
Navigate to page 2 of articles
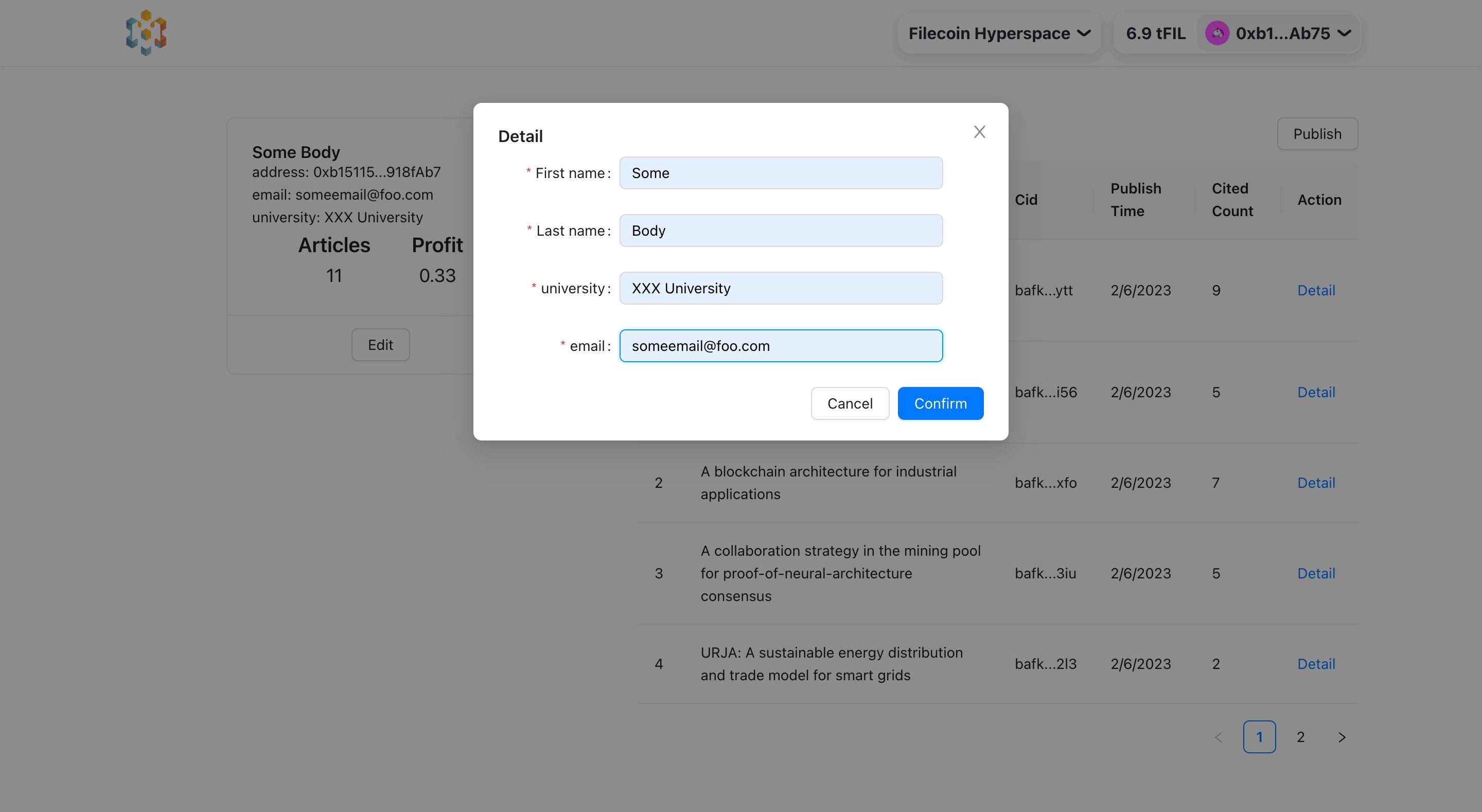click(x=1300, y=736)
